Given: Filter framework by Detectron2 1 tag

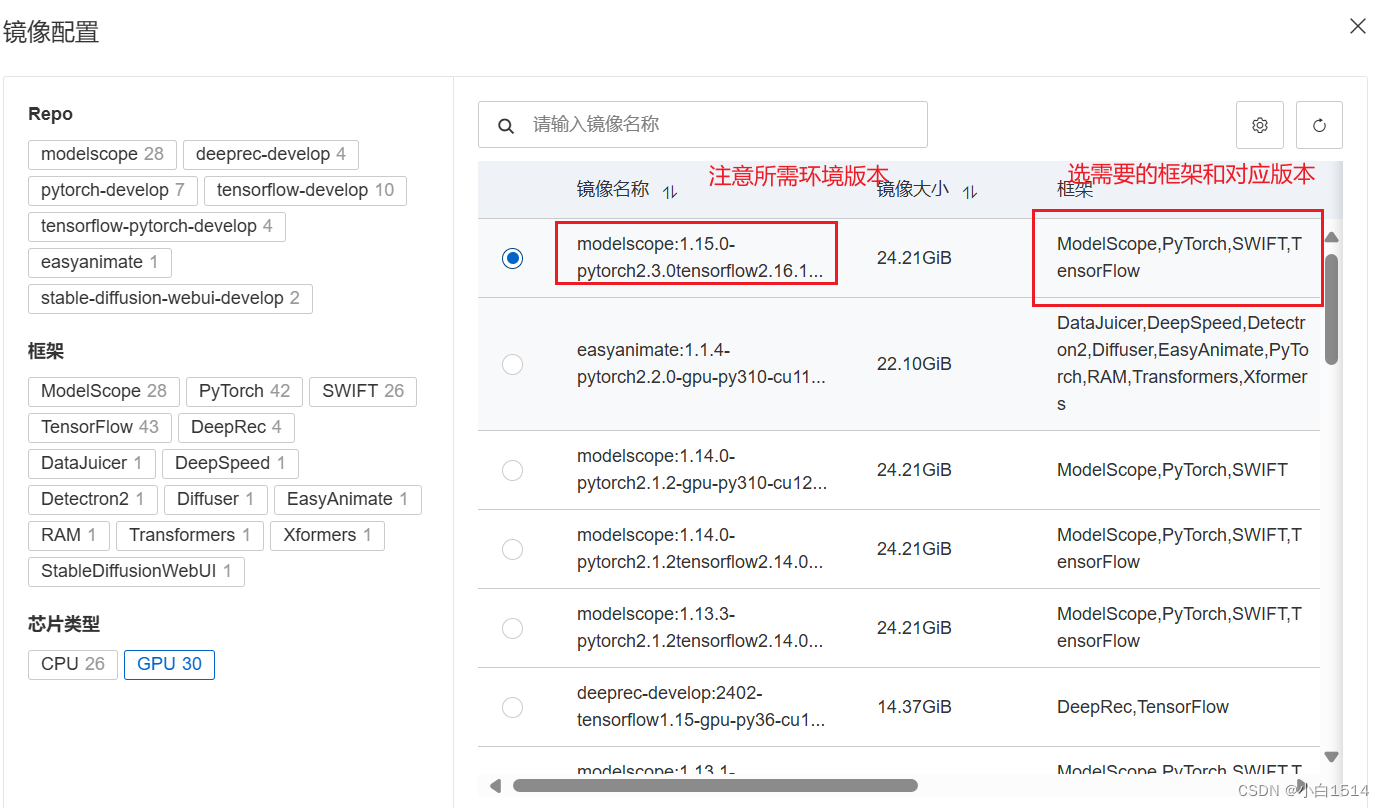Looking at the screenshot, I should (x=93, y=499).
